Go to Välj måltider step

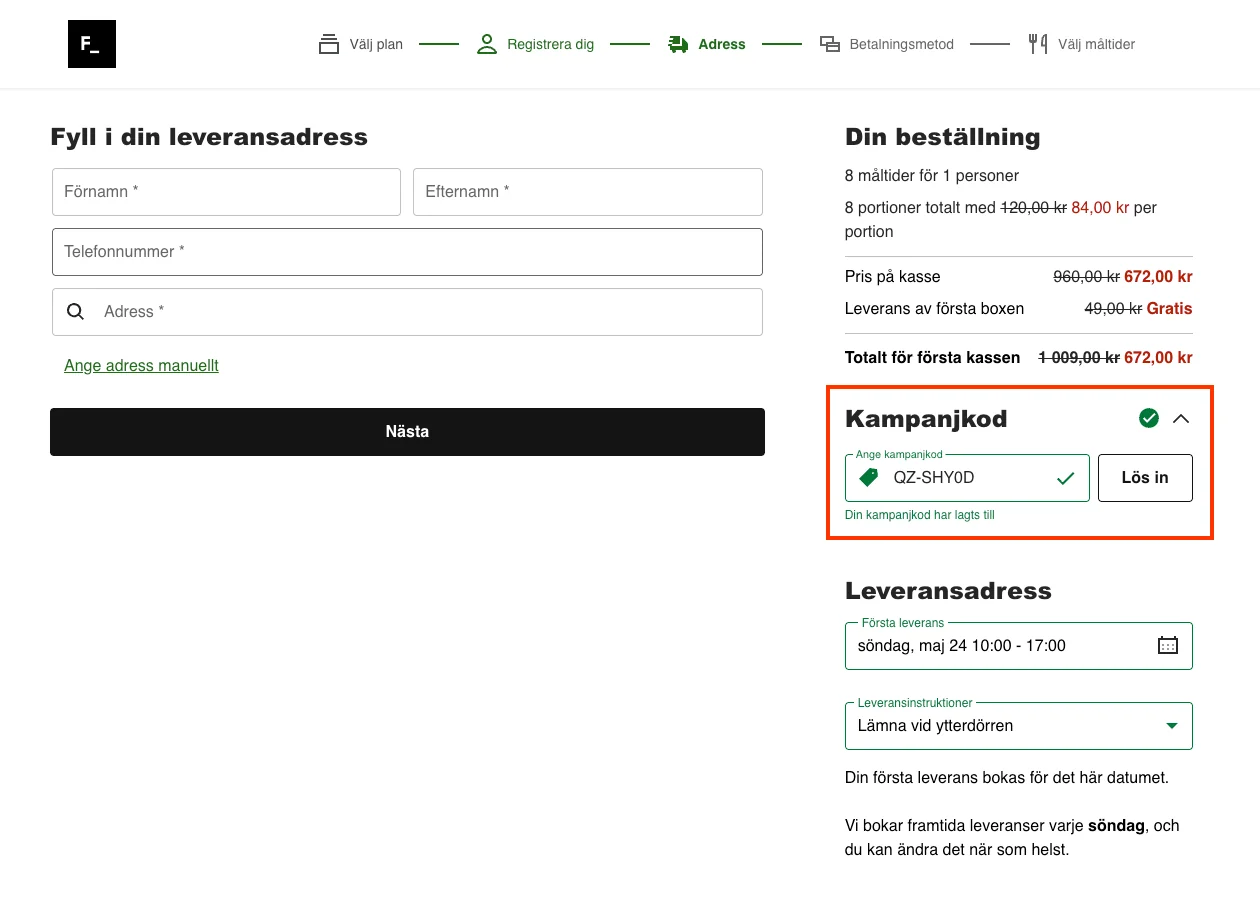click(1082, 44)
